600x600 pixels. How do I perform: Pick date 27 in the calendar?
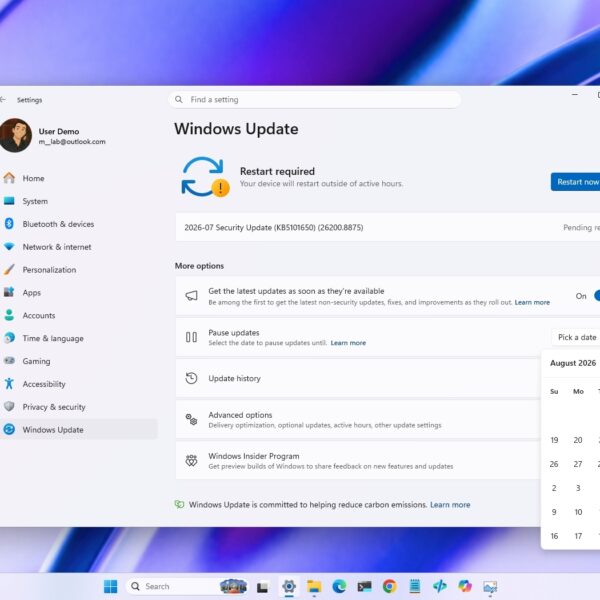[x=578, y=465]
